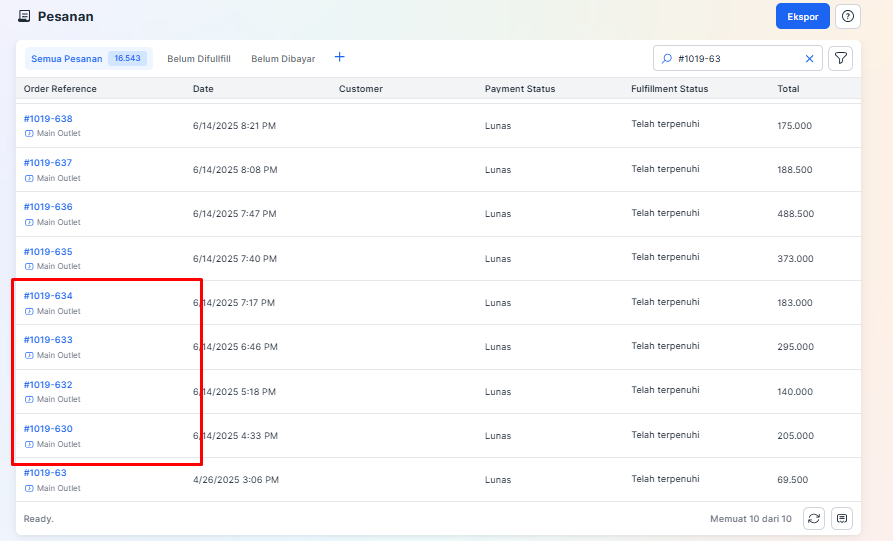
Task: Open order #1019-632
Action: pyautogui.click(x=48, y=385)
